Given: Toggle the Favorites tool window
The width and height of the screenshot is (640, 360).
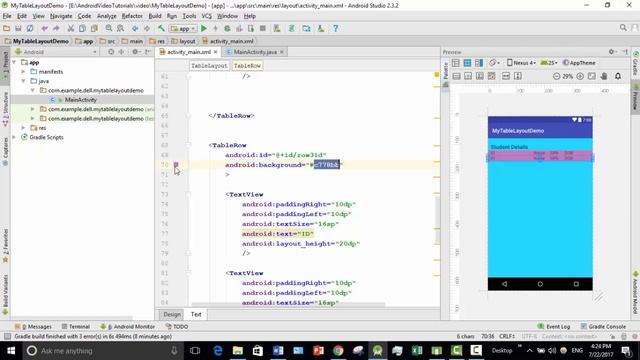Looking at the screenshot, I should (5, 245).
